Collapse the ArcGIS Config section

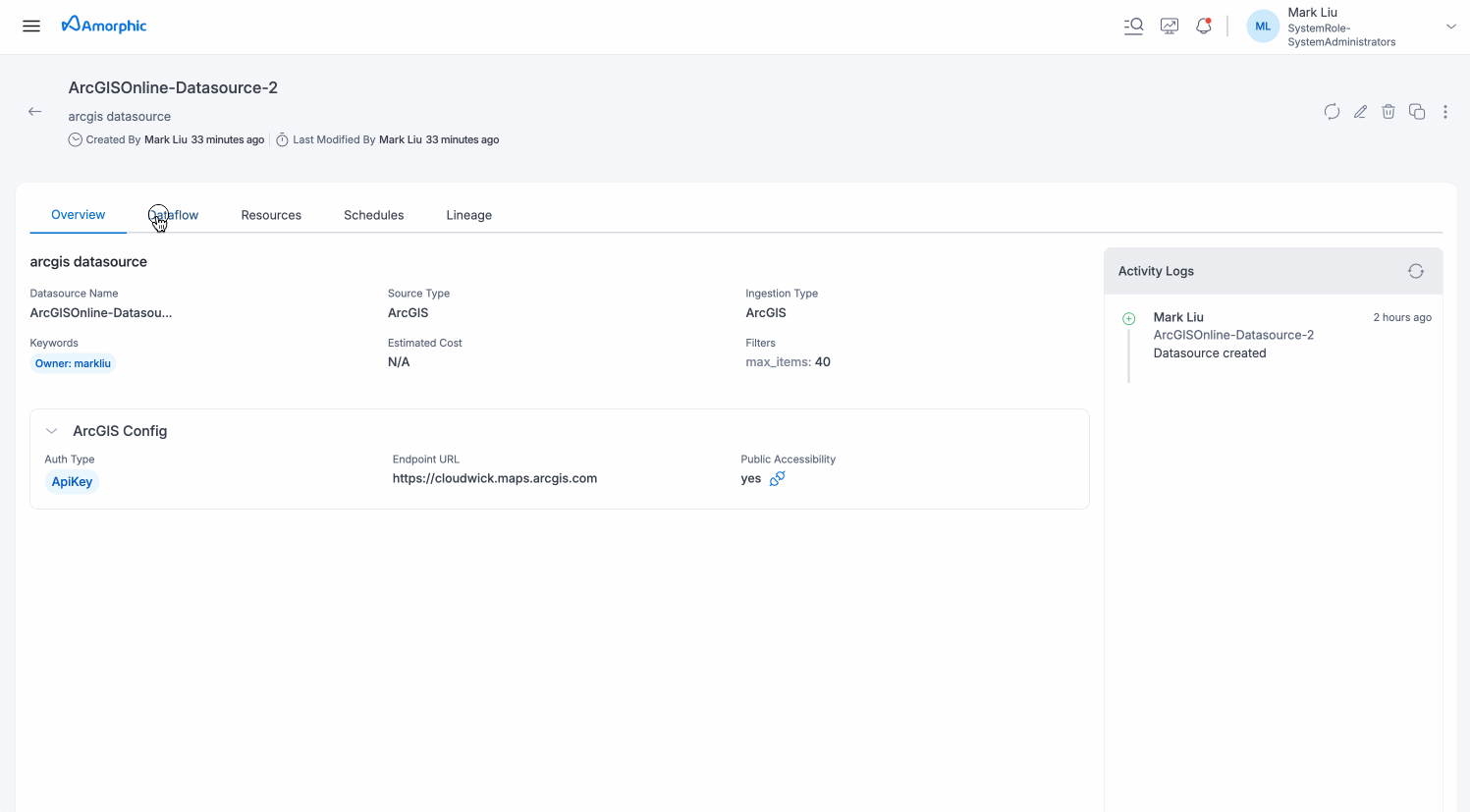tap(51, 430)
